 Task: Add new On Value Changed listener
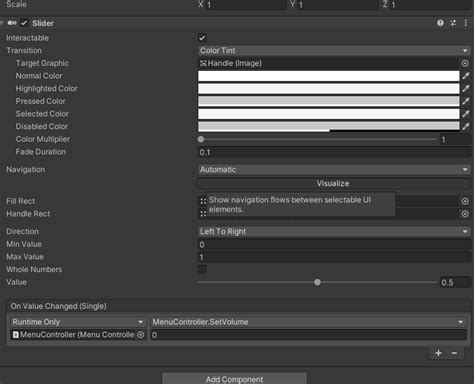click(438, 353)
